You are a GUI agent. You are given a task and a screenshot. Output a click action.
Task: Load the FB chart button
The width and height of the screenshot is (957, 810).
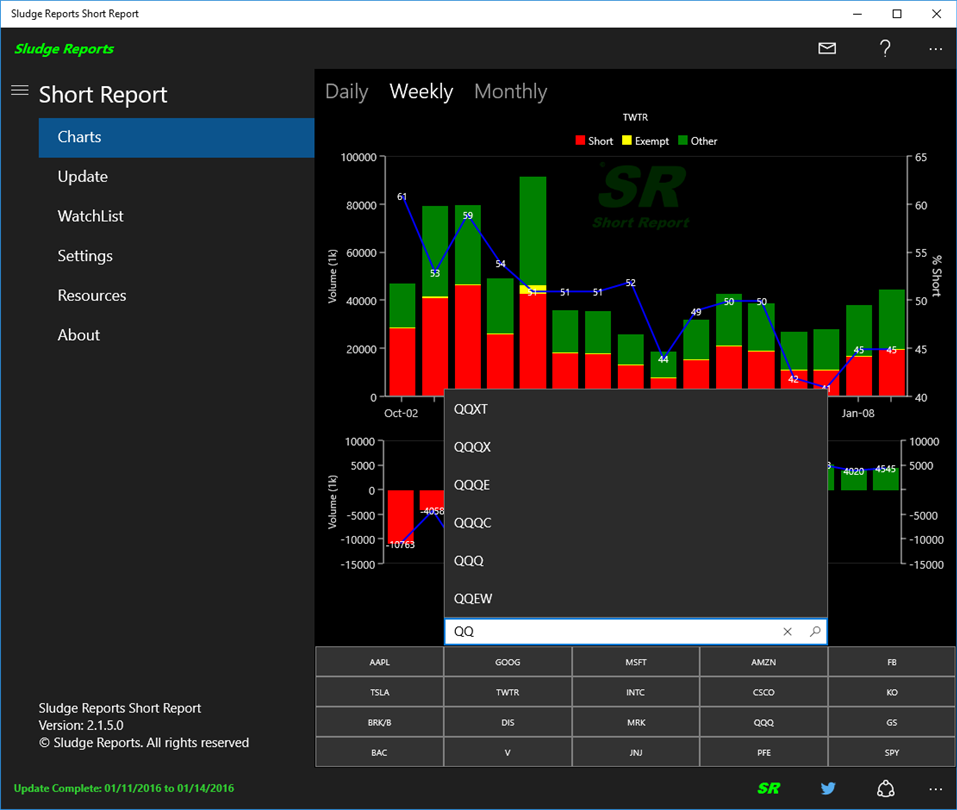click(892, 662)
